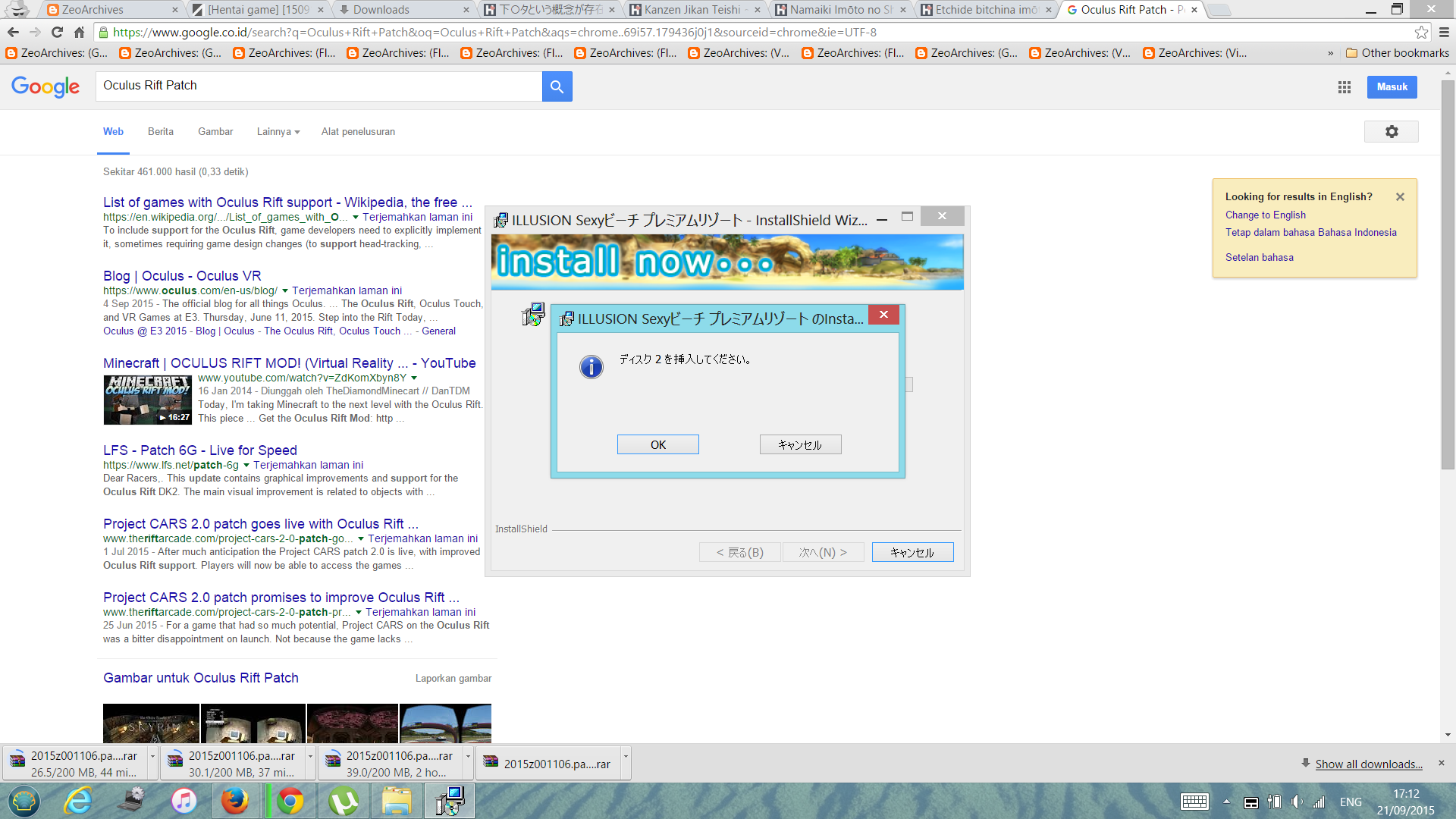
Task: Expand the arrow beside the Wikipedia result URL
Action: tap(356, 217)
